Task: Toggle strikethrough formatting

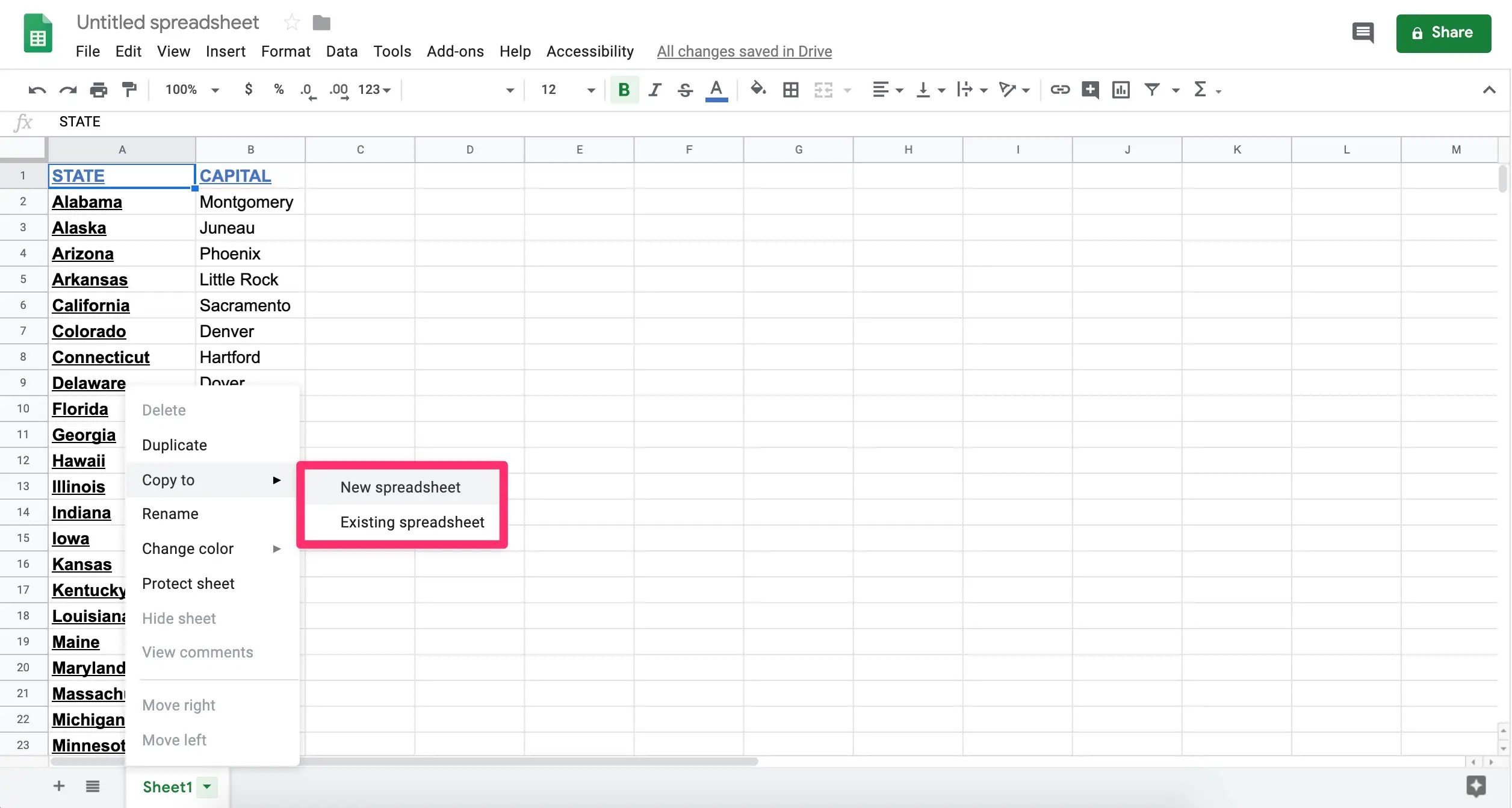Action: pos(685,90)
